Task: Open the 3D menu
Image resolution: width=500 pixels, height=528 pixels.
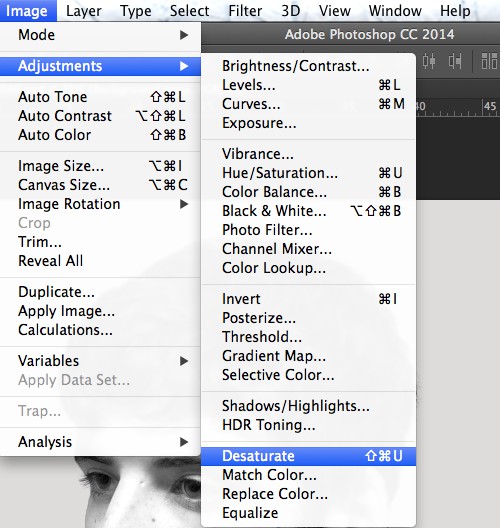Action: point(291,11)
